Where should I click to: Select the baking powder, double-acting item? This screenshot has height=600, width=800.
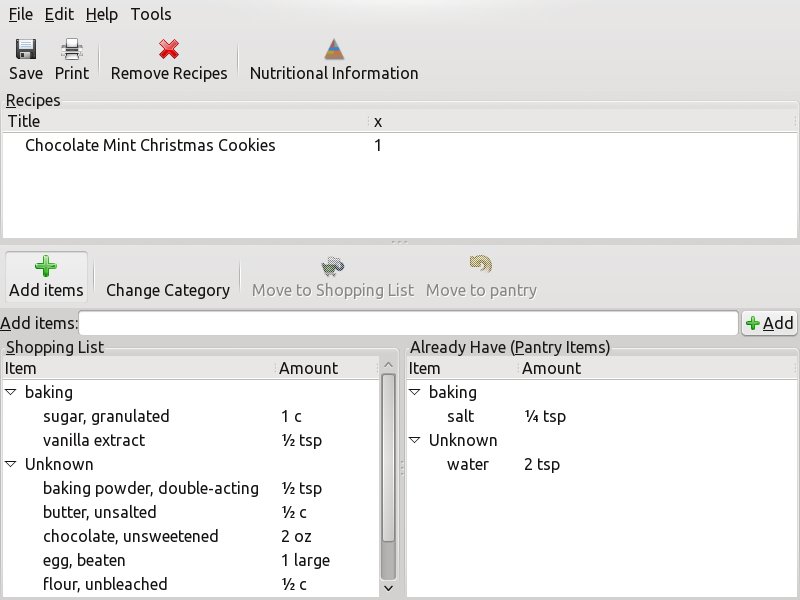click(x=151, y=488)
